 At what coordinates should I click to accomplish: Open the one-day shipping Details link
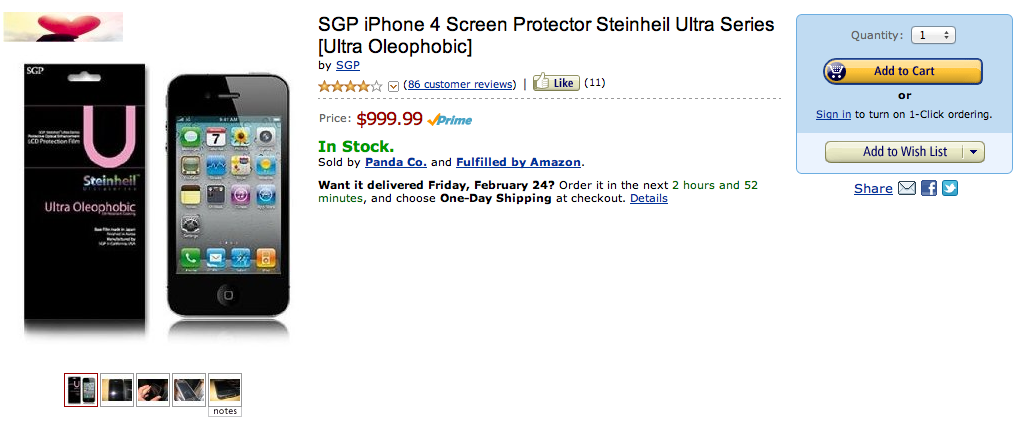[648, 198]
